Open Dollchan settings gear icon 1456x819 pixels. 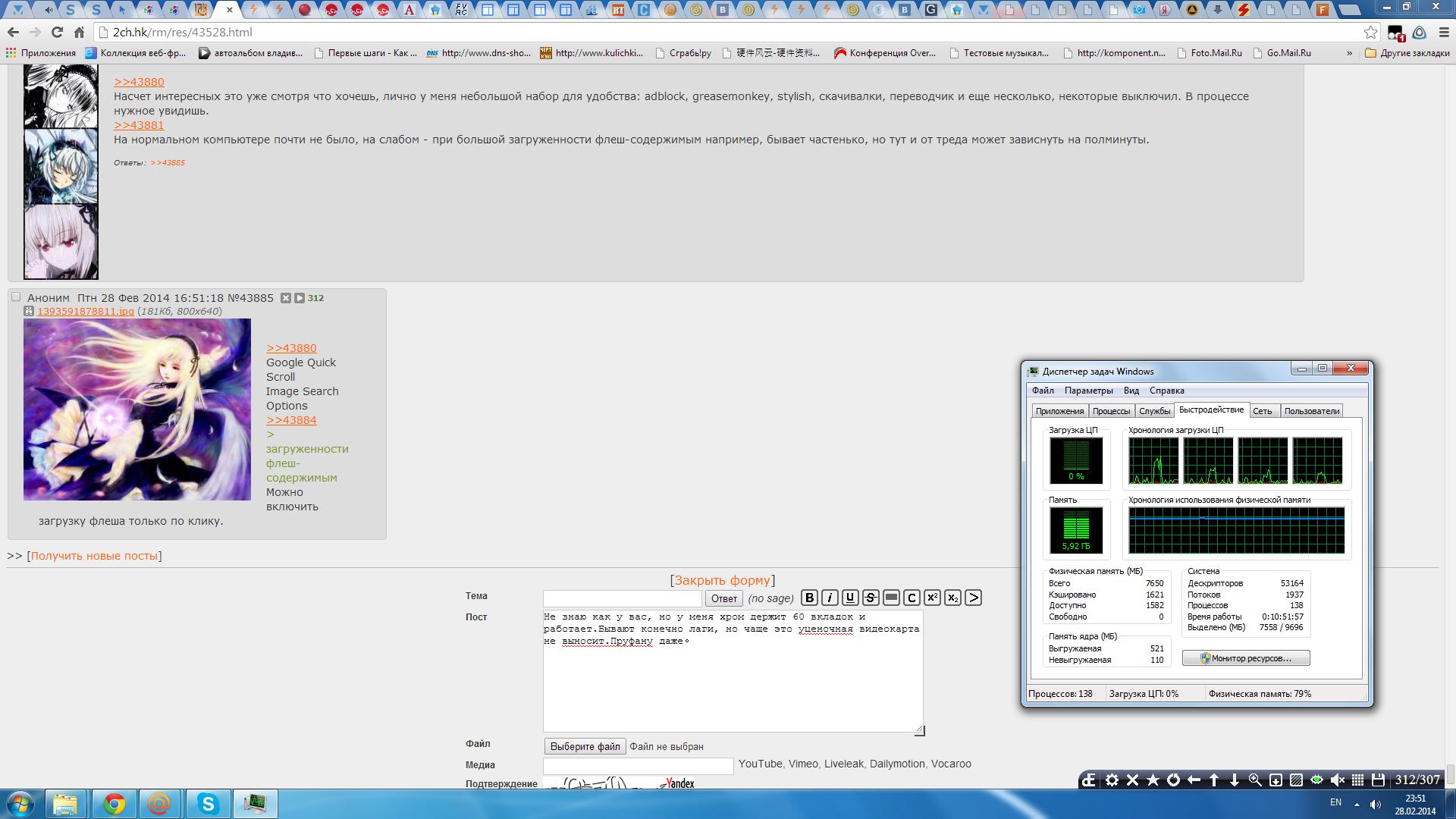point(1112,780)
